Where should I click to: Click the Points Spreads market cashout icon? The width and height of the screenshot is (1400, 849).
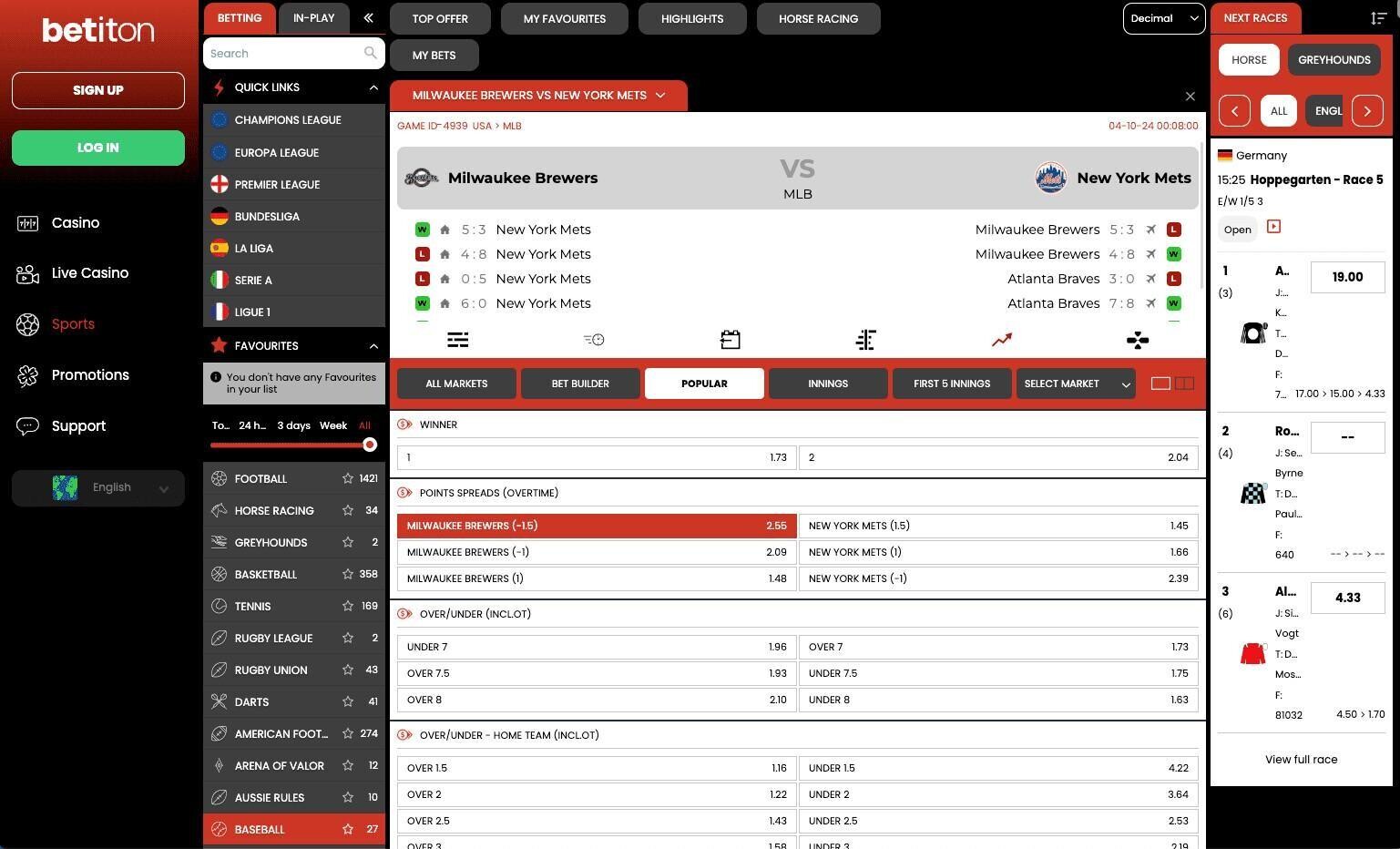(404, 493)
